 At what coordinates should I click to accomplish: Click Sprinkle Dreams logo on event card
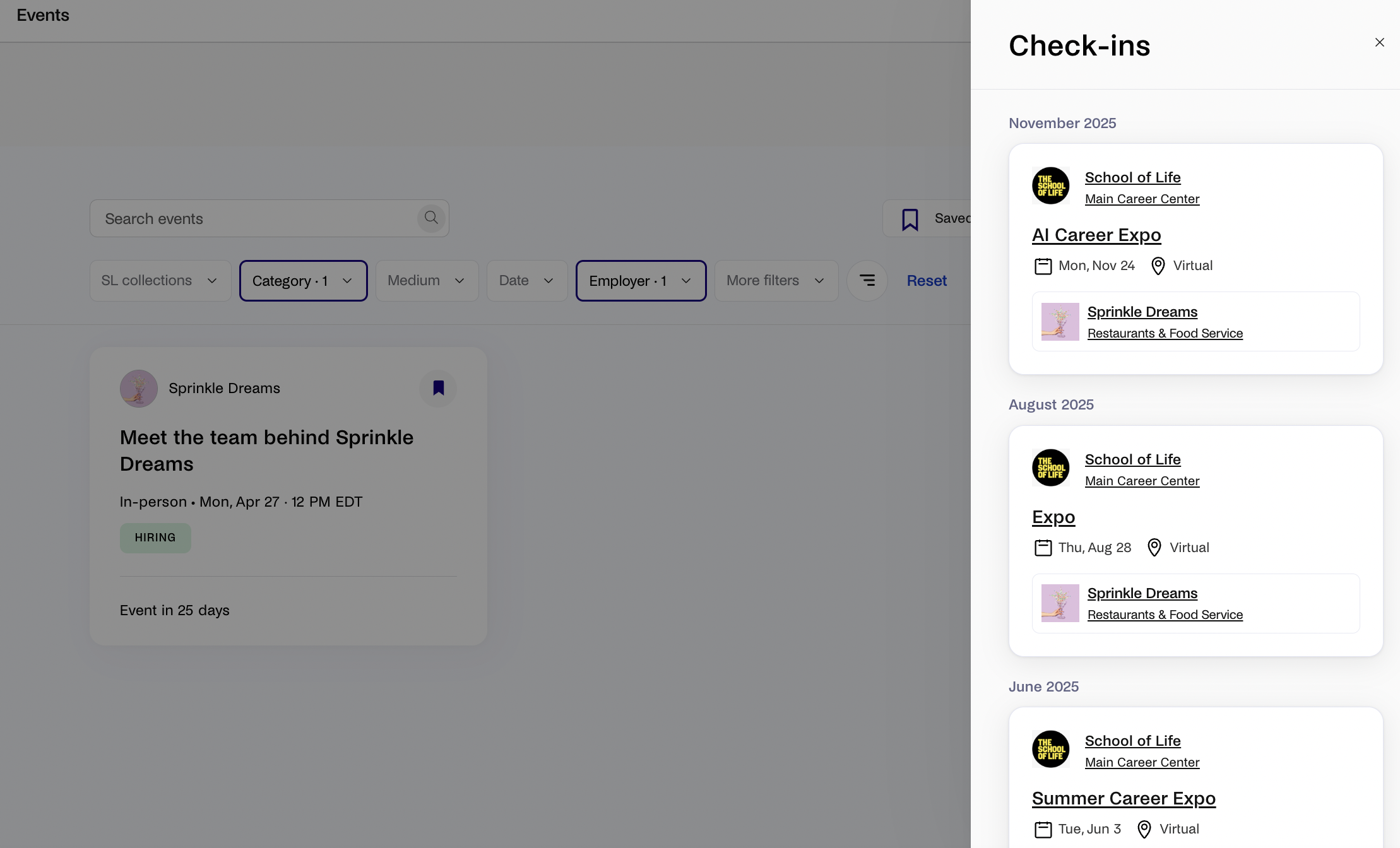(139, 388)
